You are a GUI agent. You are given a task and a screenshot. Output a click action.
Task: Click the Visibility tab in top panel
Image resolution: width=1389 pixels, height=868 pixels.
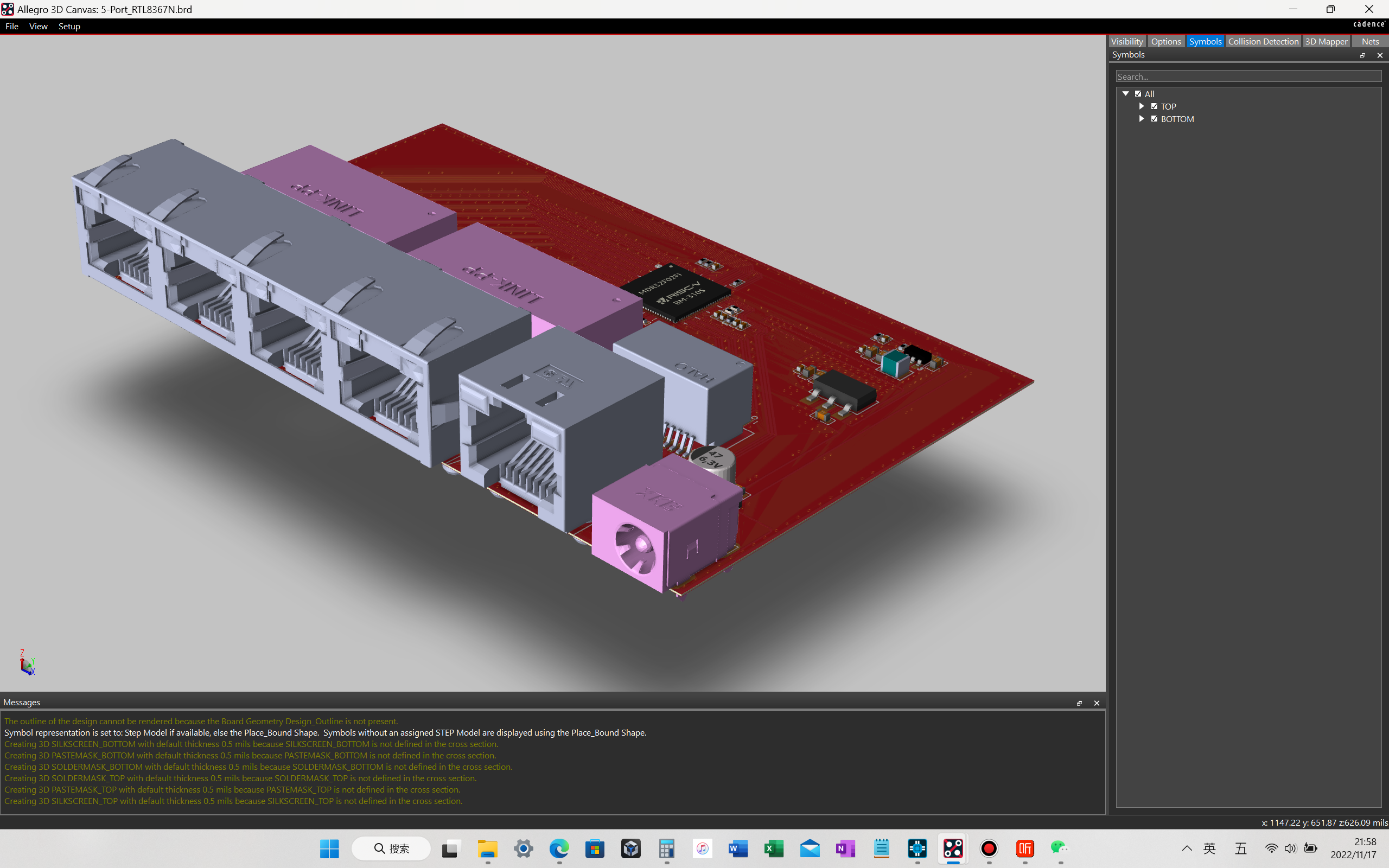[x=1127, y=41]
